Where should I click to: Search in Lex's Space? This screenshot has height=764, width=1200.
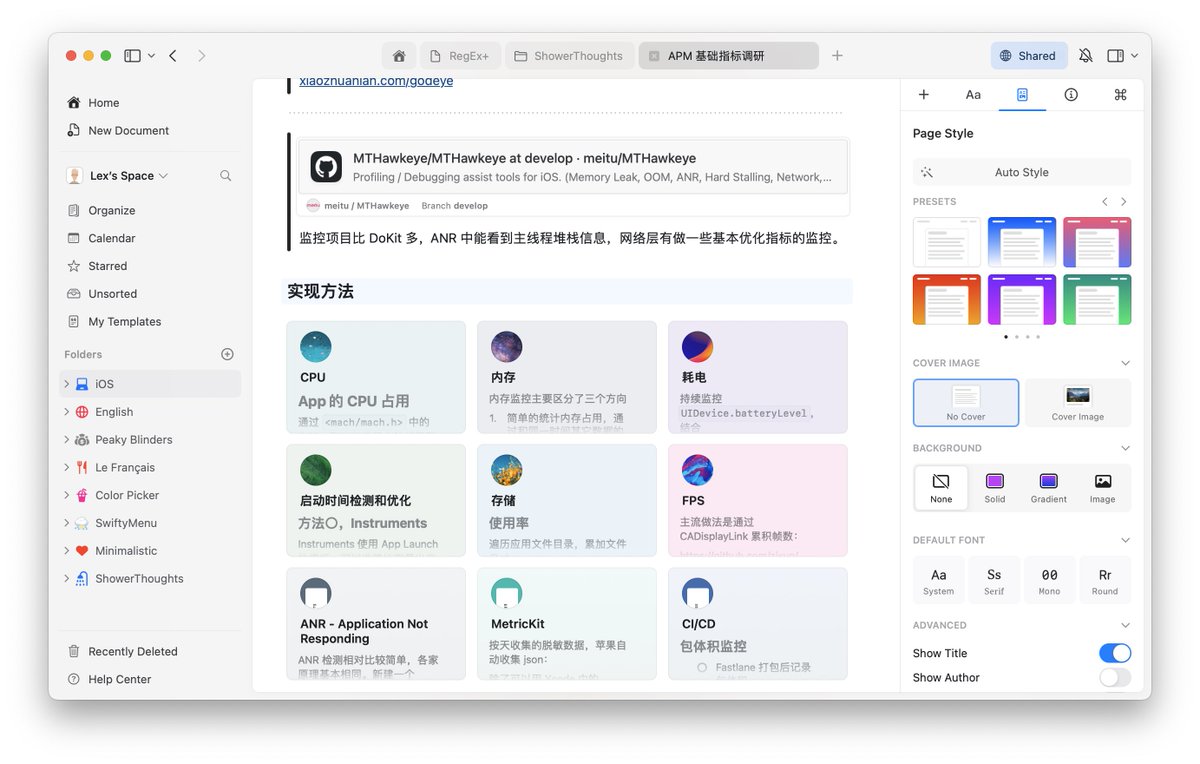pyautogui.click(x=226, y=176)
